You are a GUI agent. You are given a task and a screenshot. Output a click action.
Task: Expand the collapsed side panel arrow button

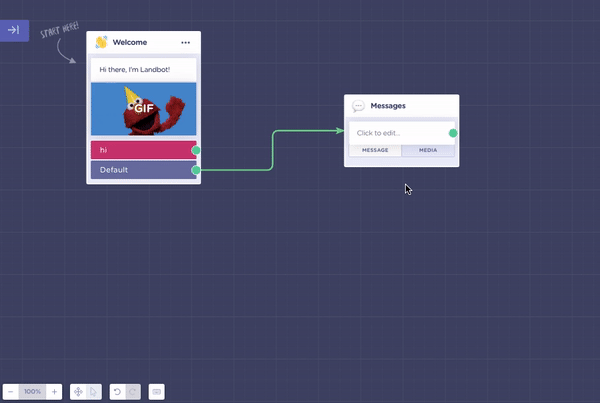click(14, 30)
